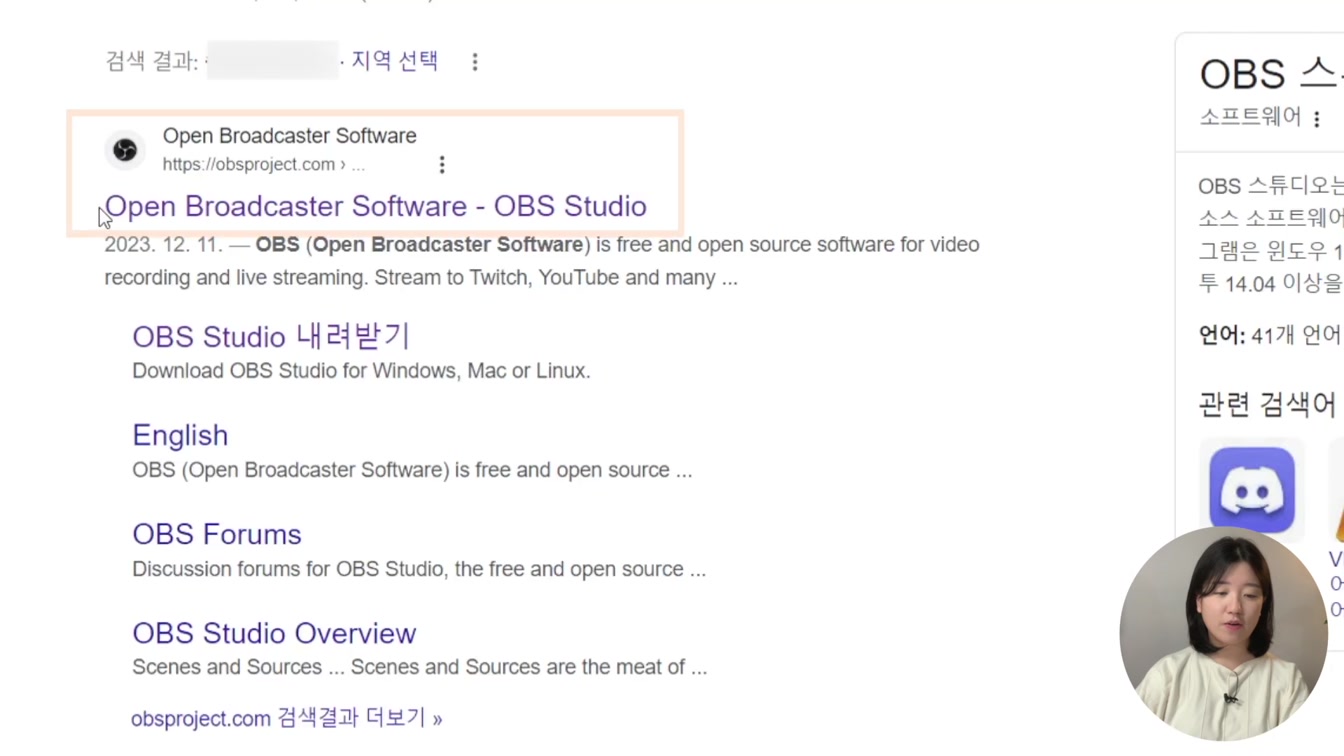Click the Open Broadcaster Software site name
Viewport: 1344px width, 756px height.
290,136
